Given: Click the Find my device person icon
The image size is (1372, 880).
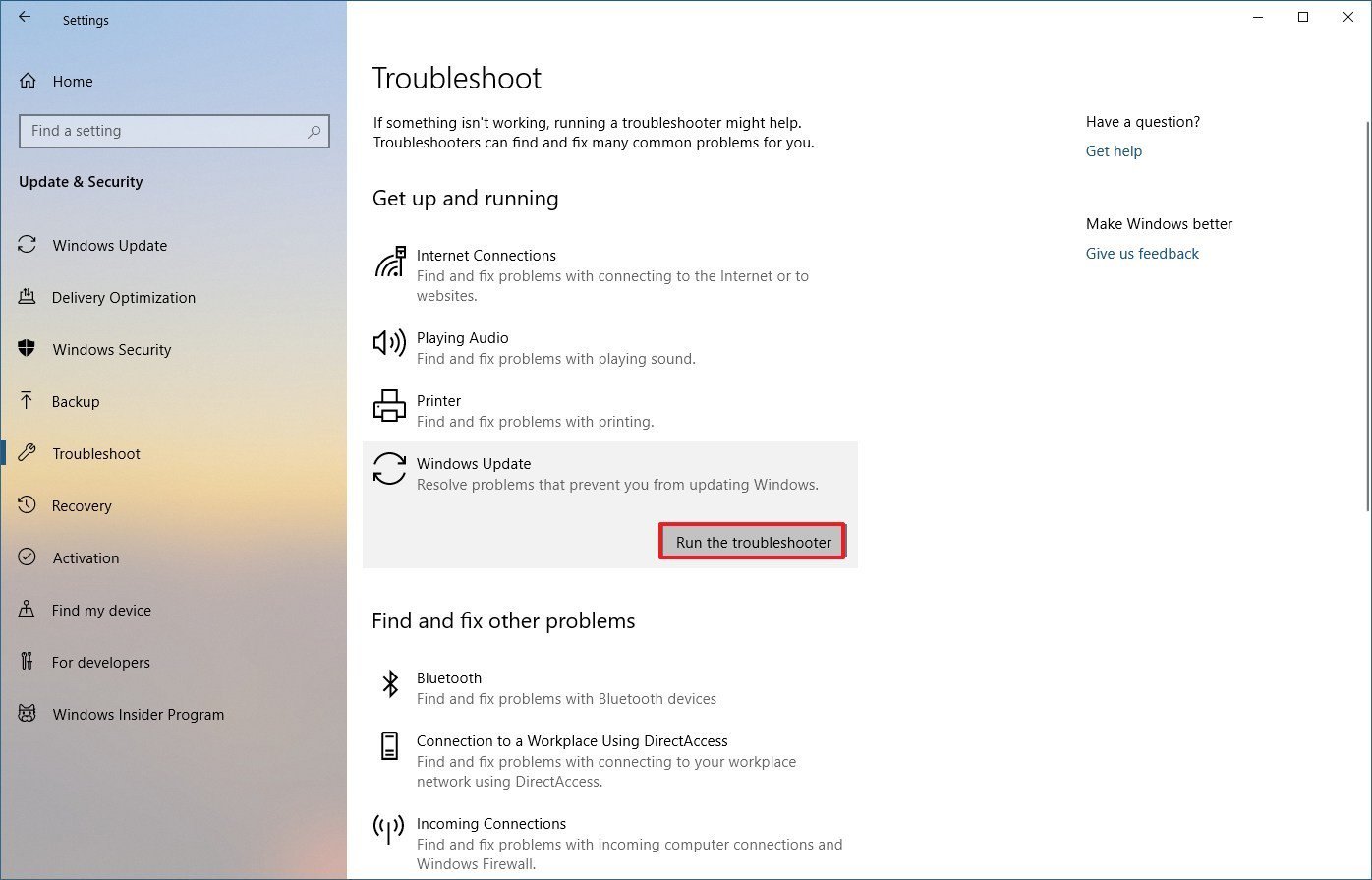Looking at the screenshot, I should [x=28, y=610].
